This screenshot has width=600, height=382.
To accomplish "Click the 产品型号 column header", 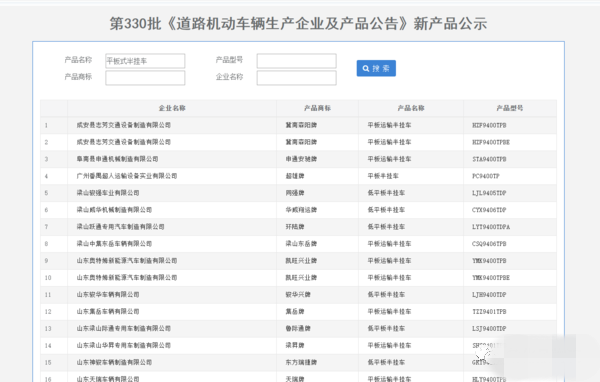I will [x=510, y=108].
